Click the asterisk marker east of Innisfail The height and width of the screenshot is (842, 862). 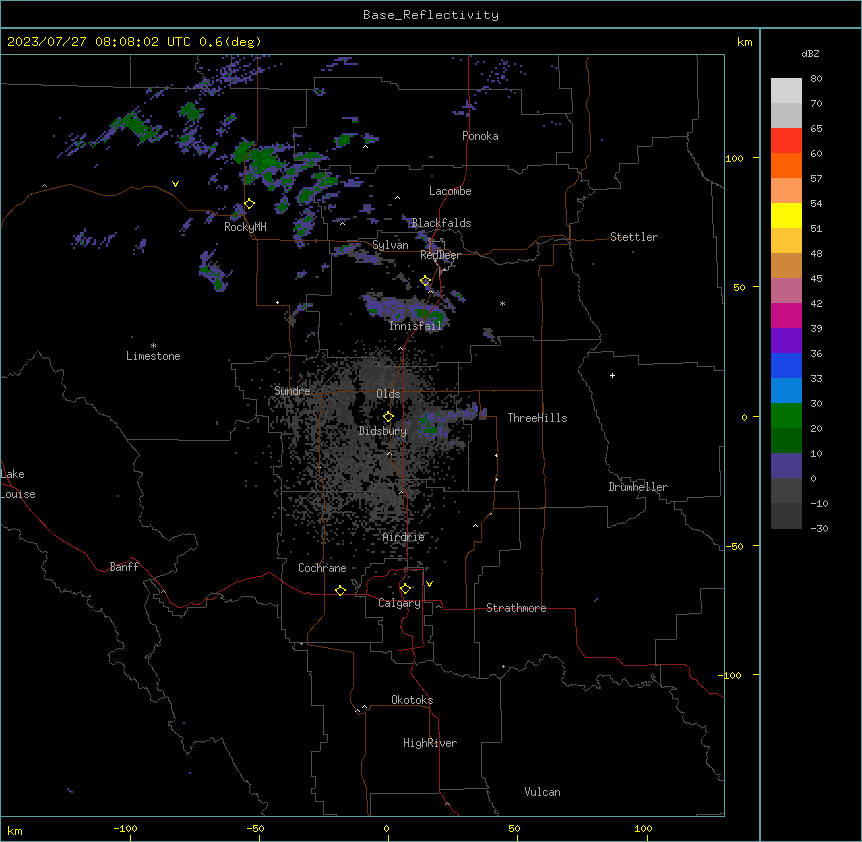tap(502, 303)
